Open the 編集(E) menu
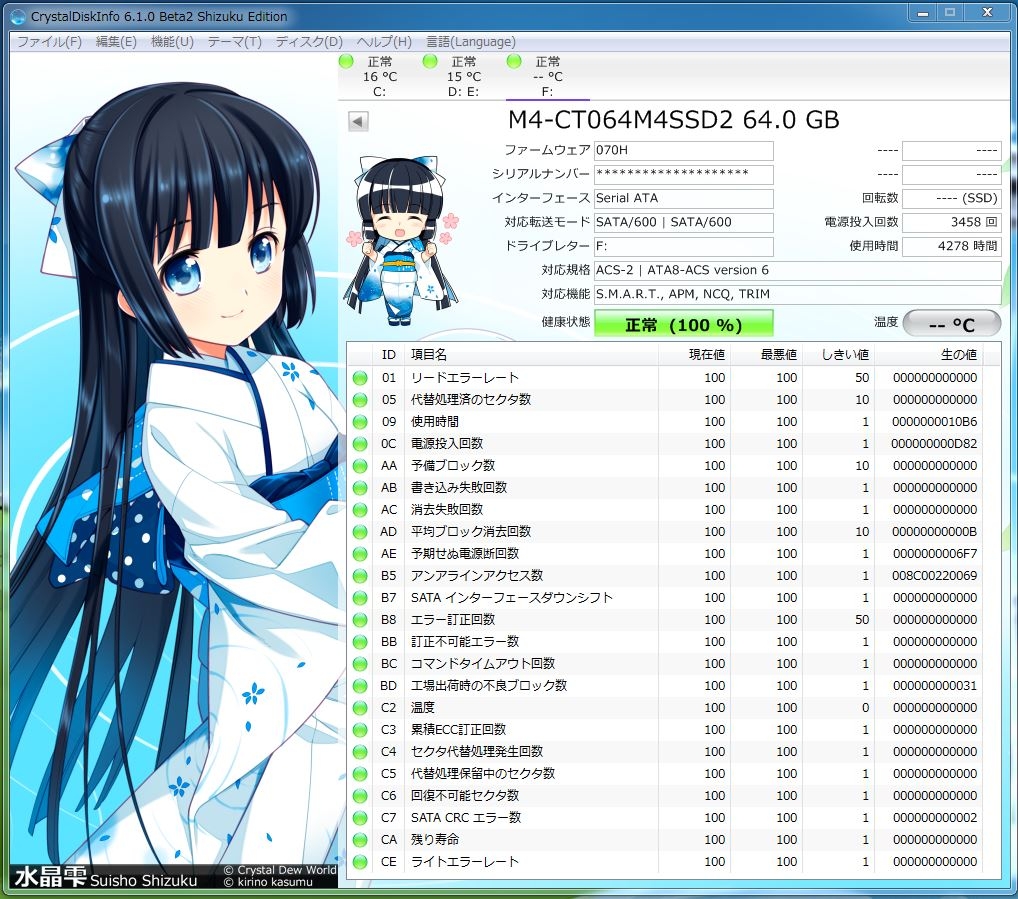Viewport: 1018px width, 899px height. 116,42
